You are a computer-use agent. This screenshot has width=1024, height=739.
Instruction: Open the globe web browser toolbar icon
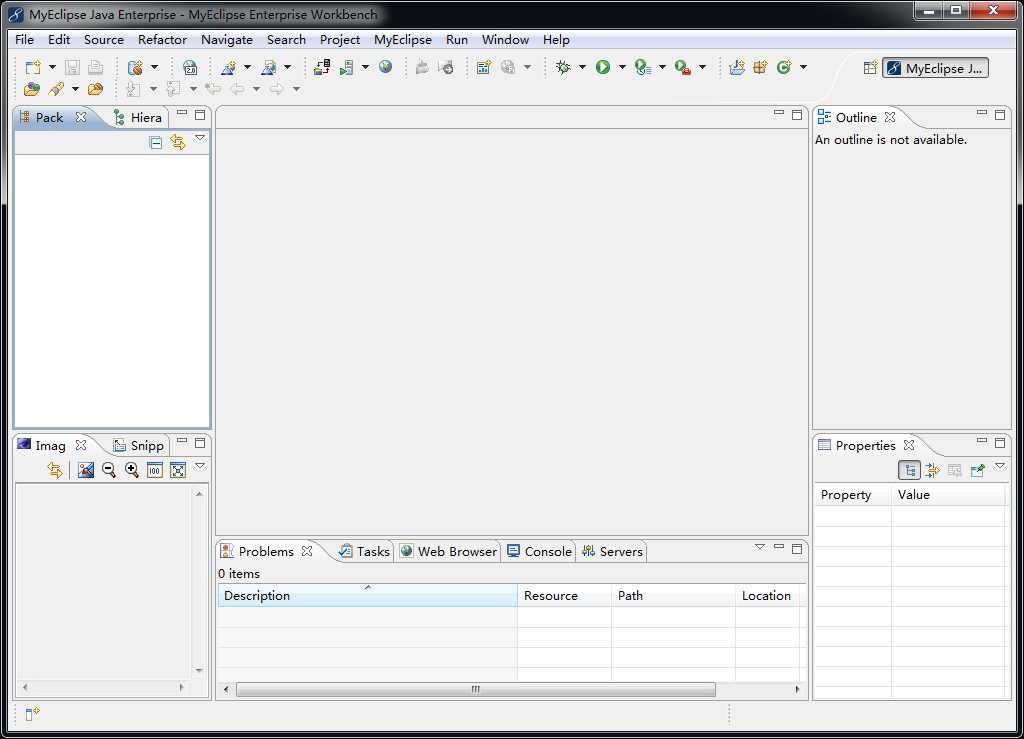click(385, 67)
